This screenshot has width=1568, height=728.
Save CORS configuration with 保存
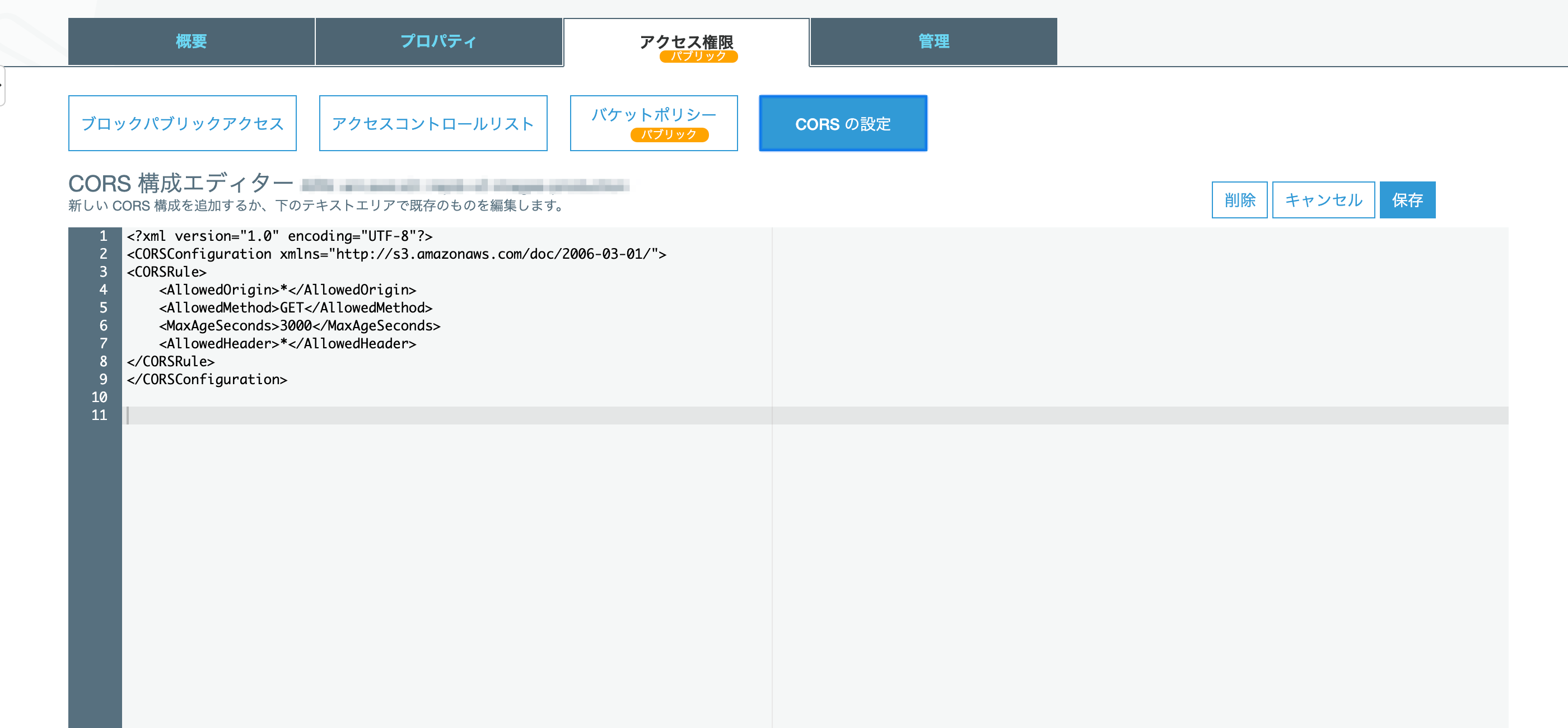coord(1407,200)
